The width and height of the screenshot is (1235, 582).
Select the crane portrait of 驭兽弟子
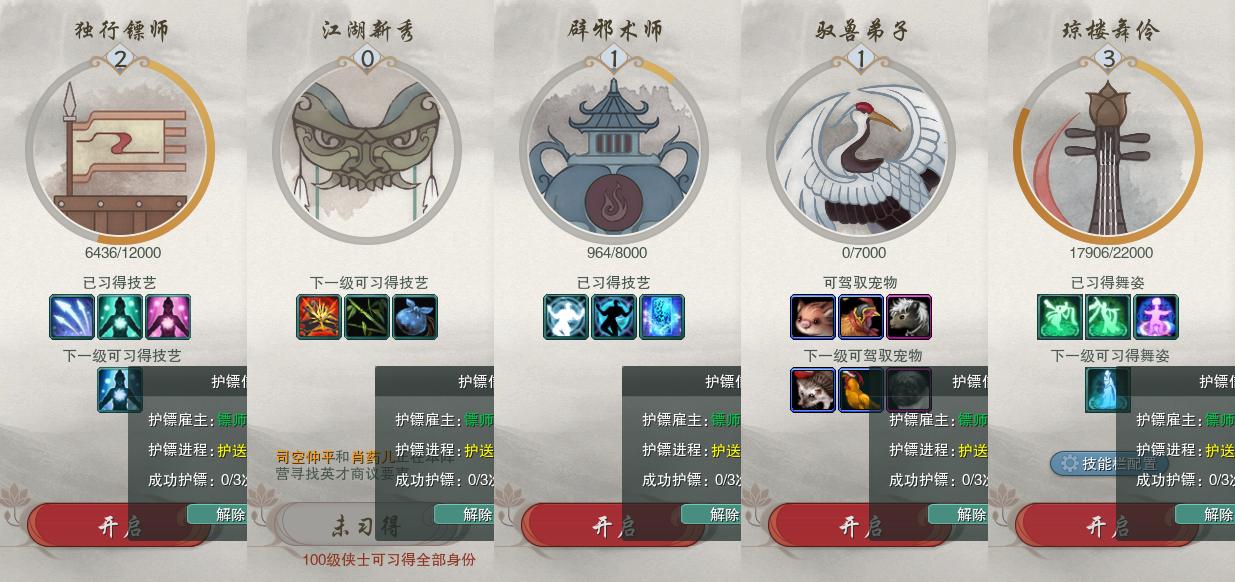(x=861, y=151)
